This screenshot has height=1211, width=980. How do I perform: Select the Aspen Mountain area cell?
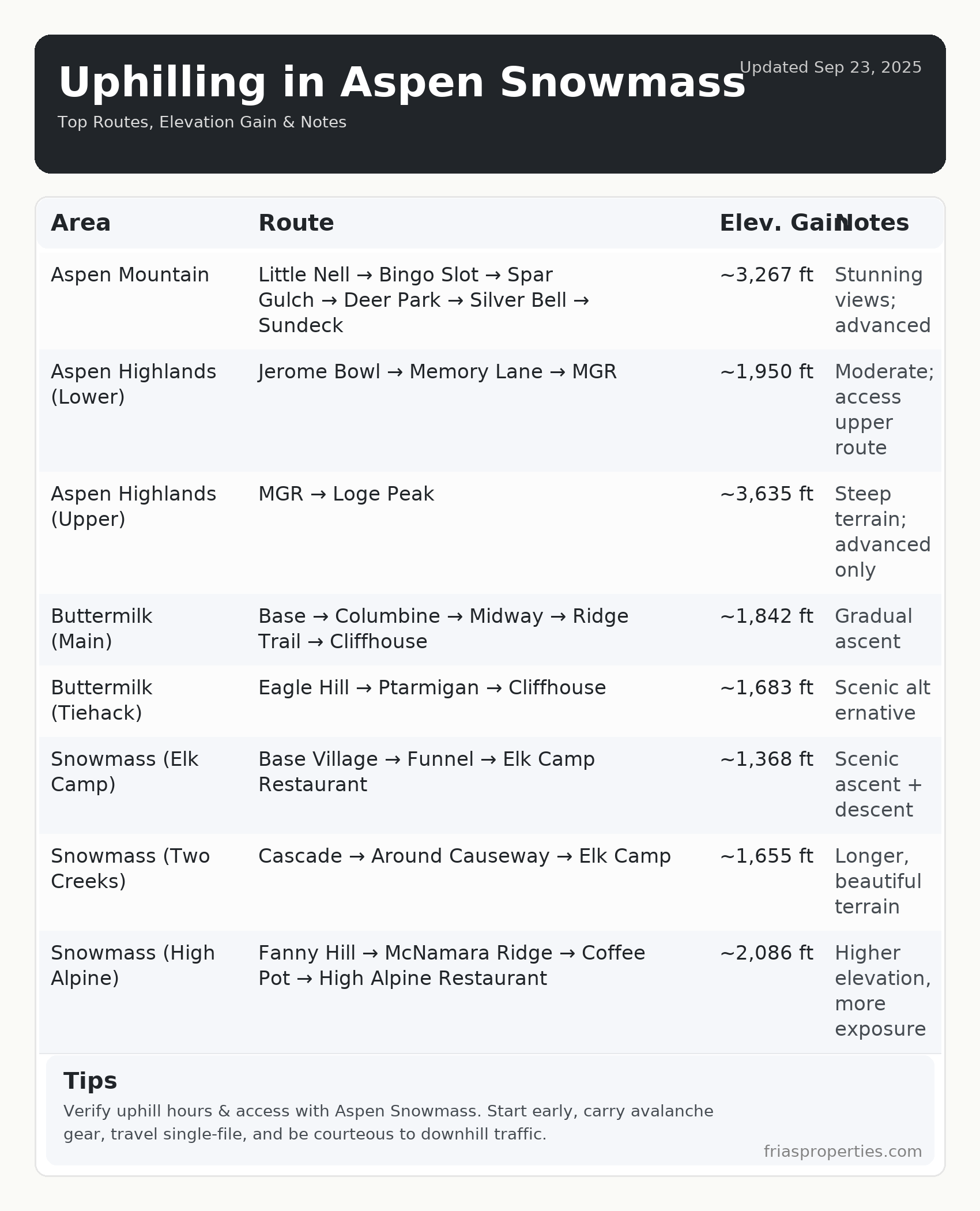click(130, 275)
